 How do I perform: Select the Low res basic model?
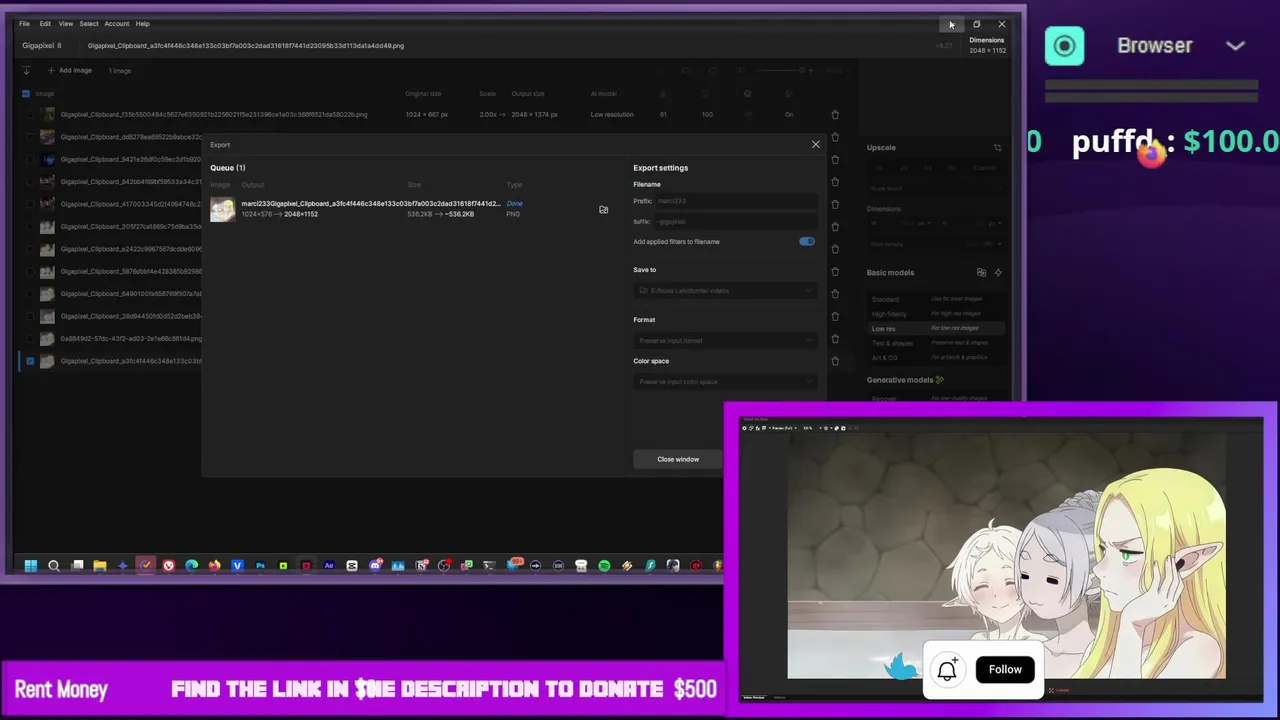click(x=935, y=328)
